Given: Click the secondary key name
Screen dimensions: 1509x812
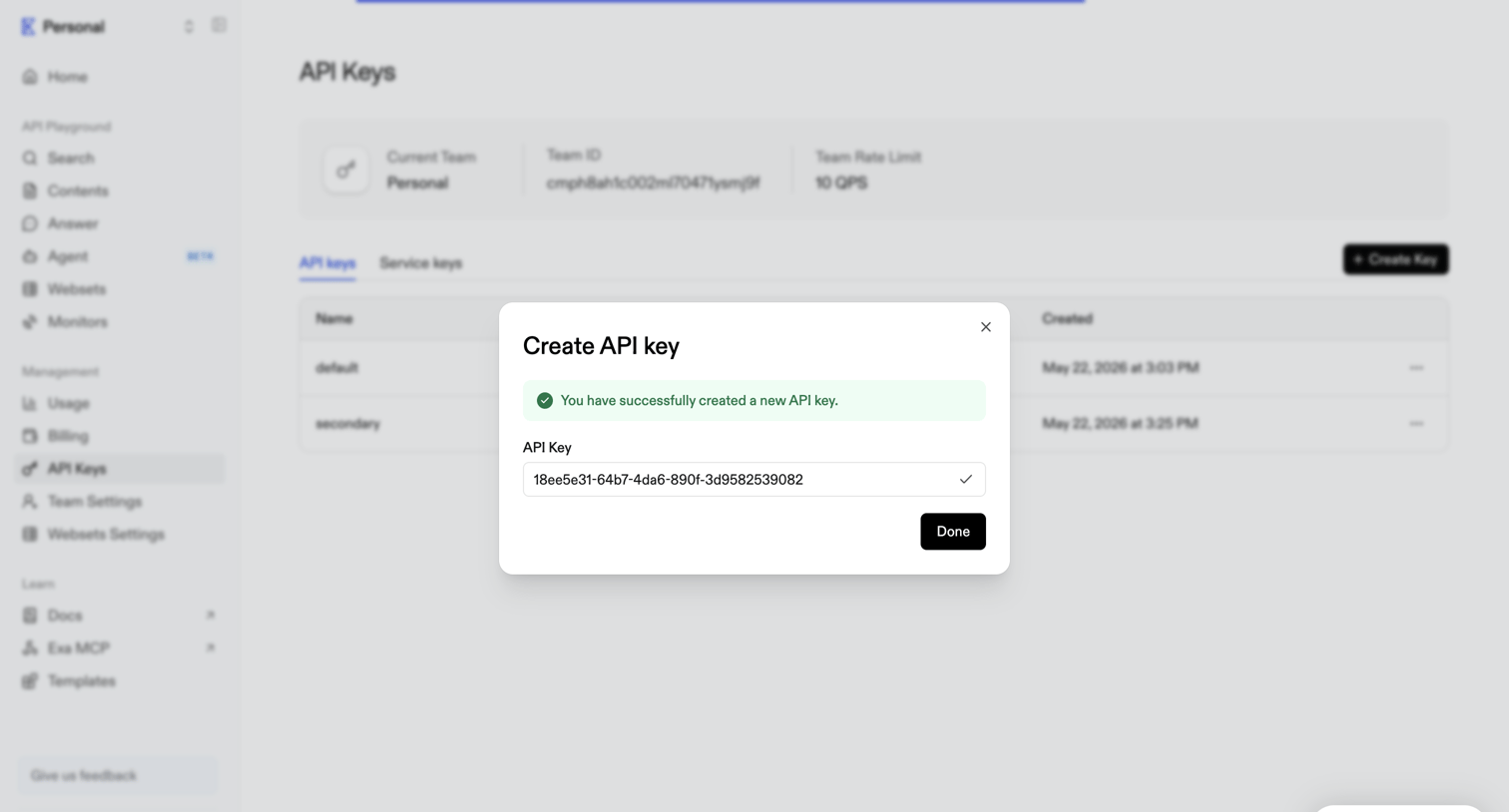Looking at the screenshot, I should (347, 424).
